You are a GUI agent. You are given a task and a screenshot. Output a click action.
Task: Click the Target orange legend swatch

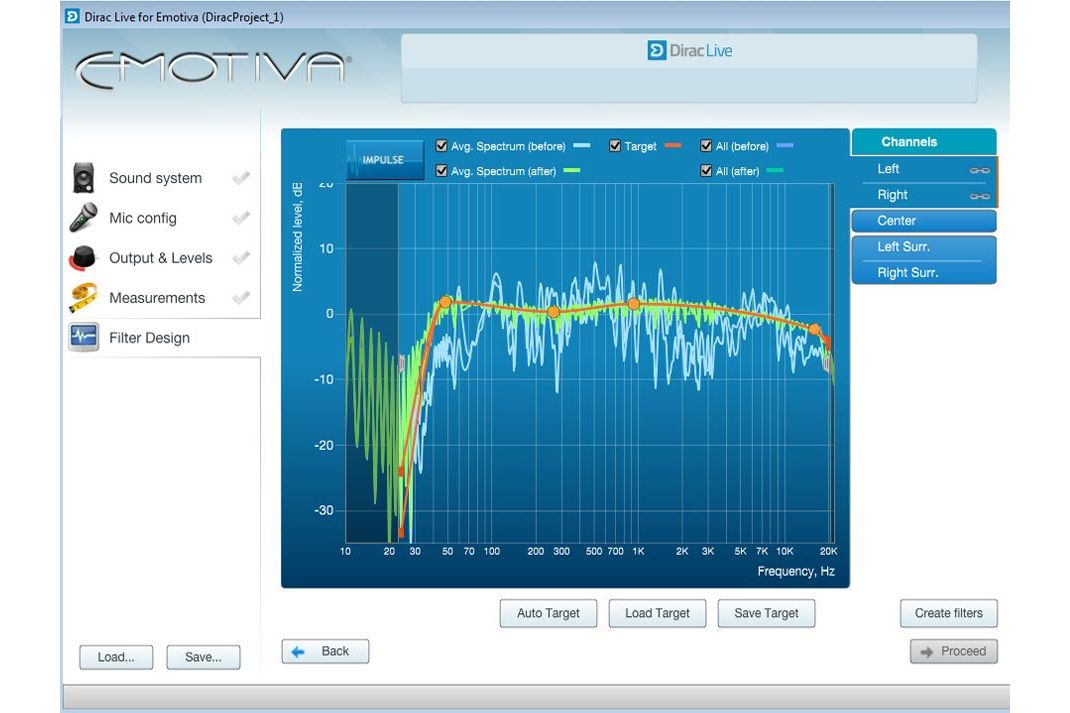(x=673, y=145)
